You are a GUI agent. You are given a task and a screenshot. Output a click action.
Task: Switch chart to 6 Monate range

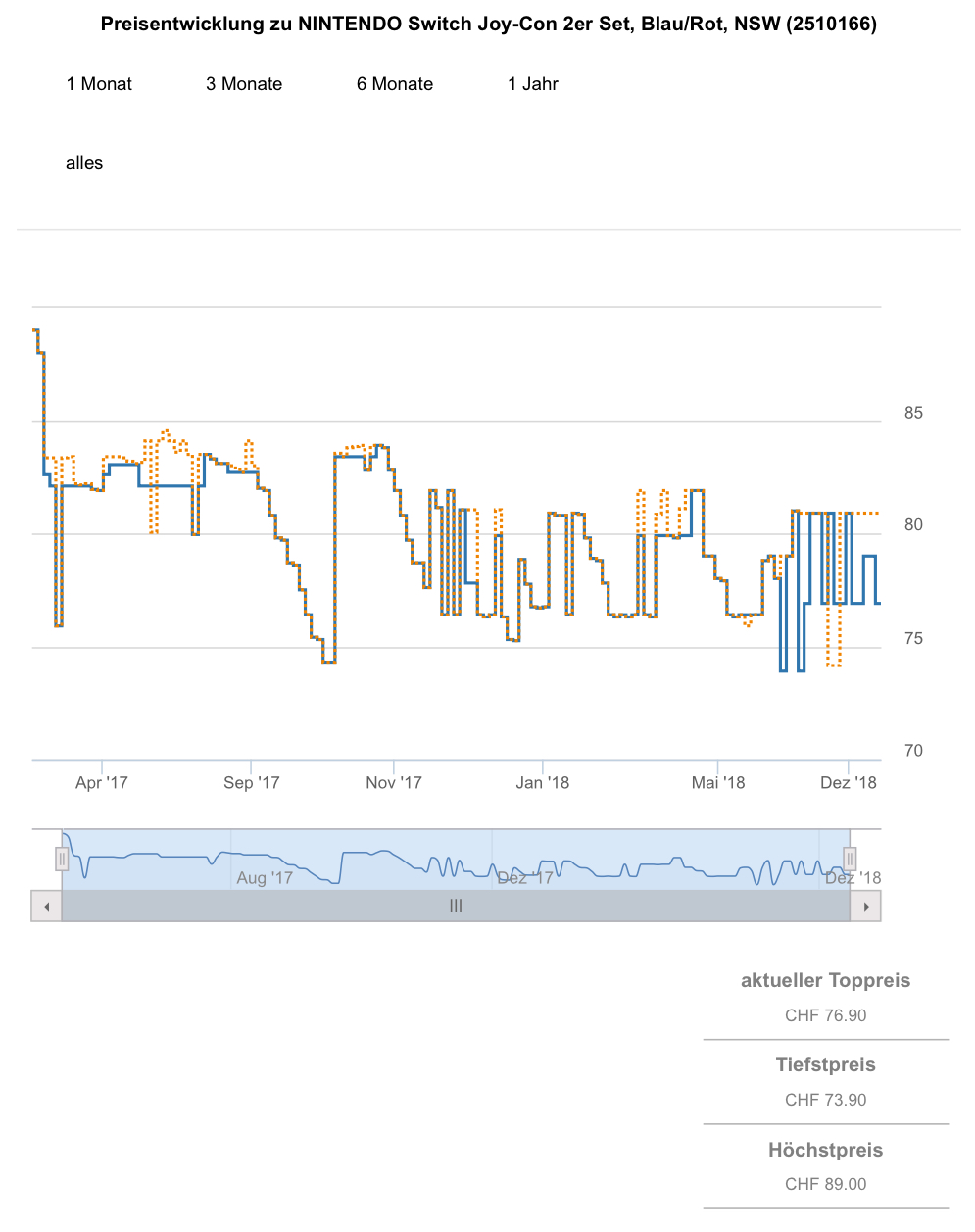[x=395, y=84]
